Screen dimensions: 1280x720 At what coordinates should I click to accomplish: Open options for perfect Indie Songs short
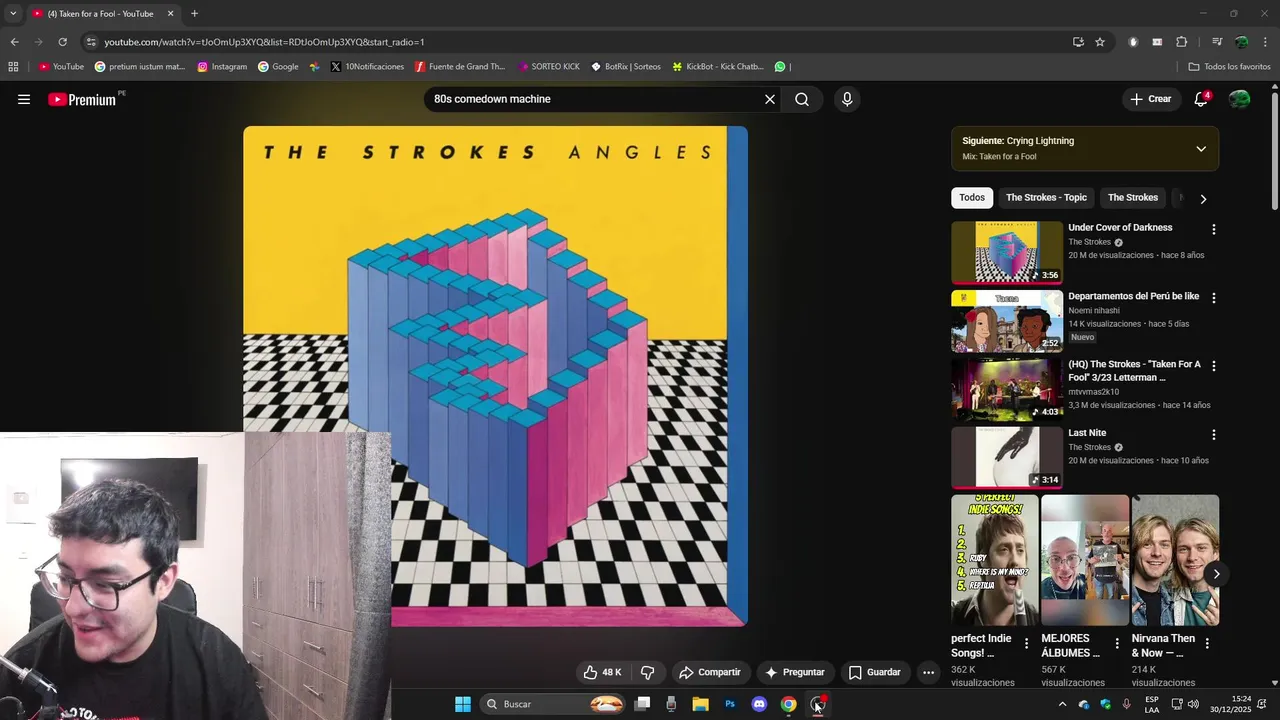click(x=1026, y=643)
